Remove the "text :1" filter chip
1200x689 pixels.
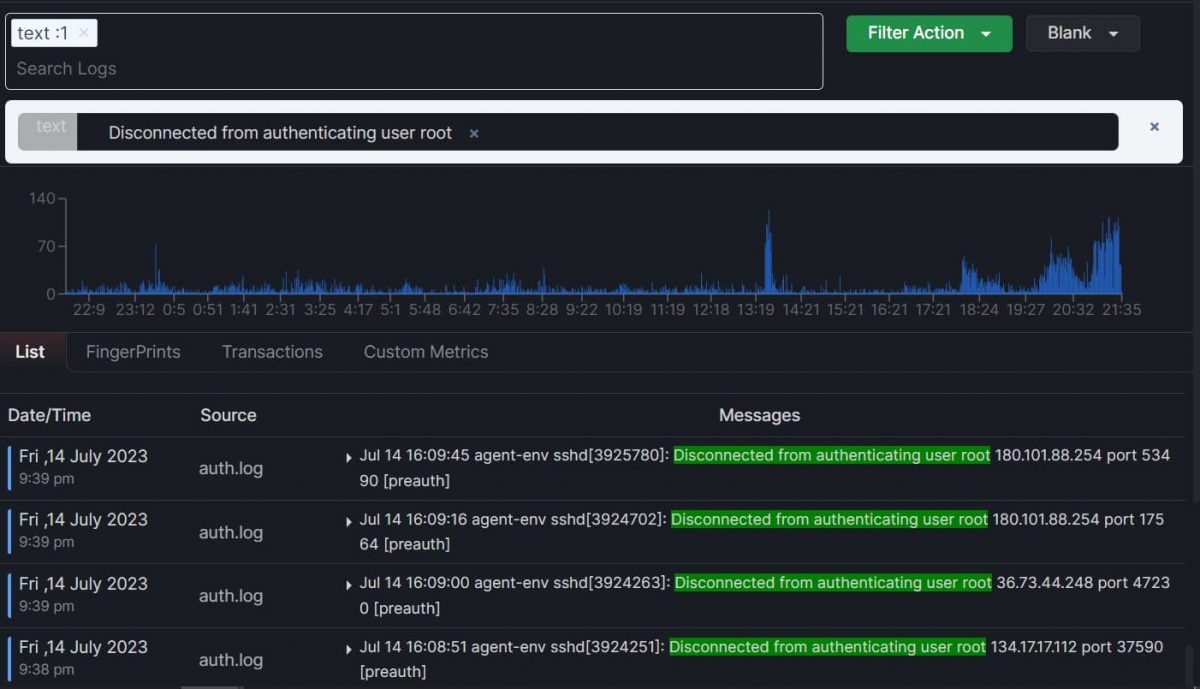point(84,32)
